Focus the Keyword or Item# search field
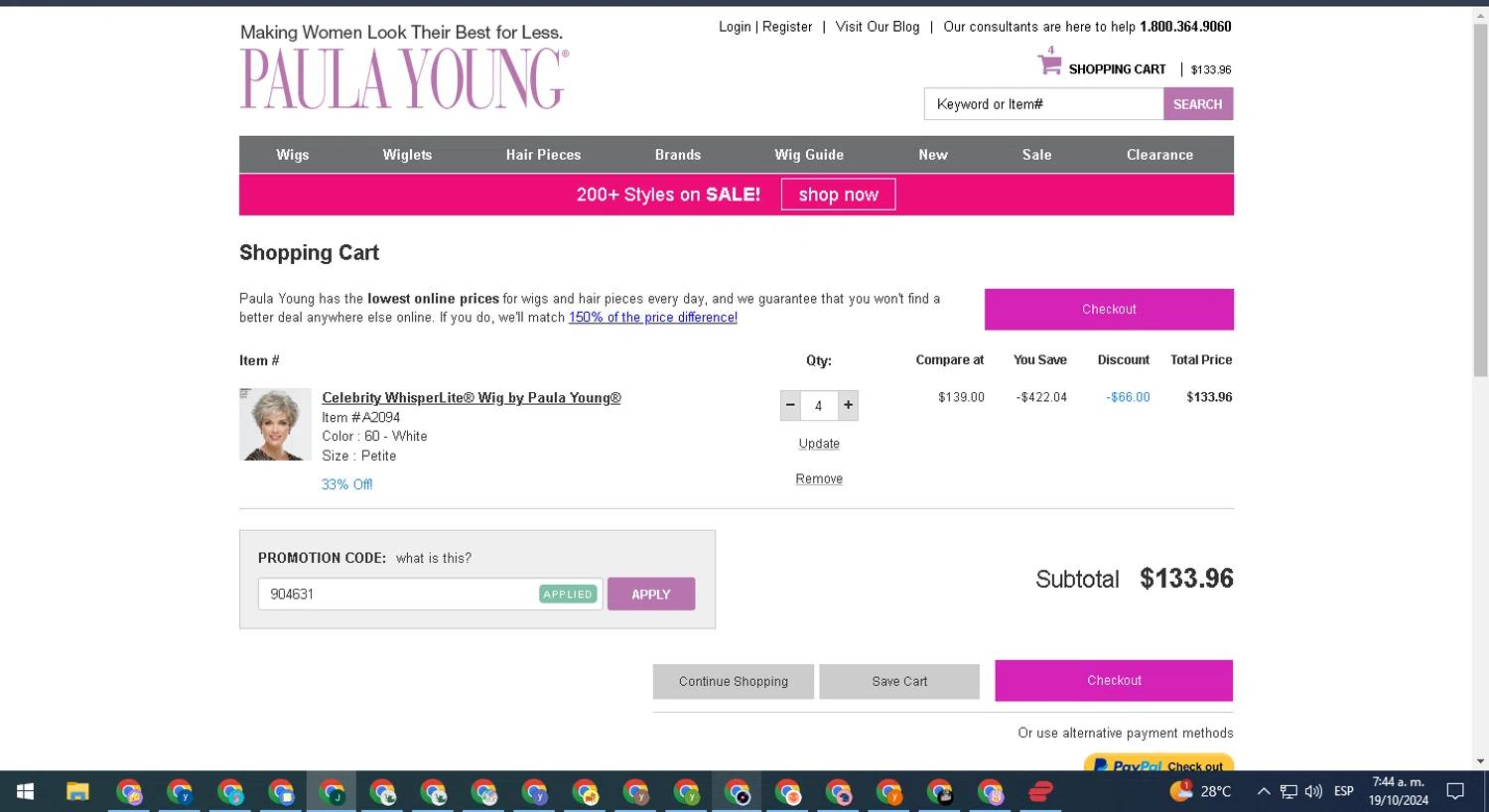Screen dimensions: 1489x812 (x=1043, y=104)
